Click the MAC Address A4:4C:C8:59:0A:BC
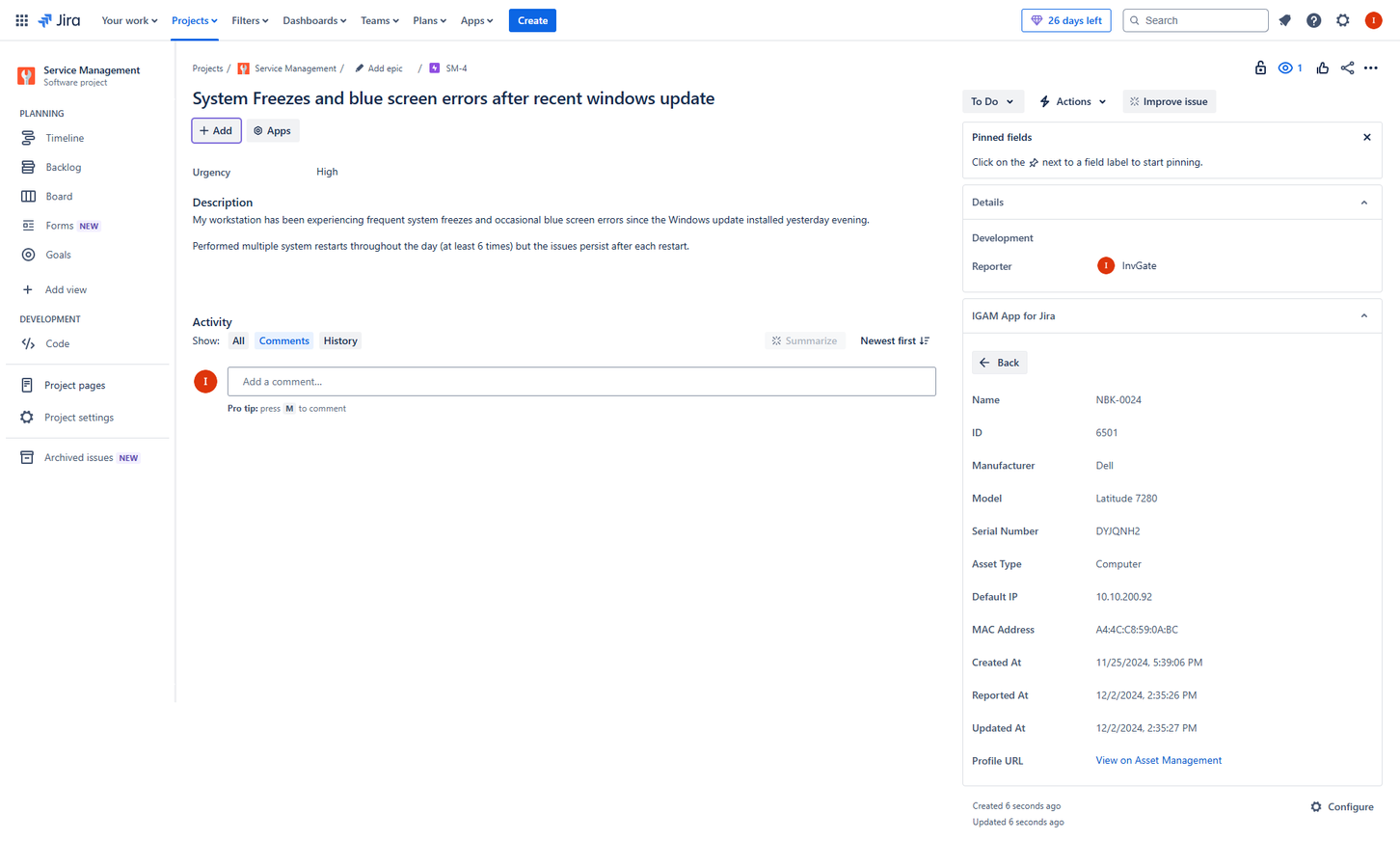The width and height of the screenshot is (1400, 868). (1137, 630)
